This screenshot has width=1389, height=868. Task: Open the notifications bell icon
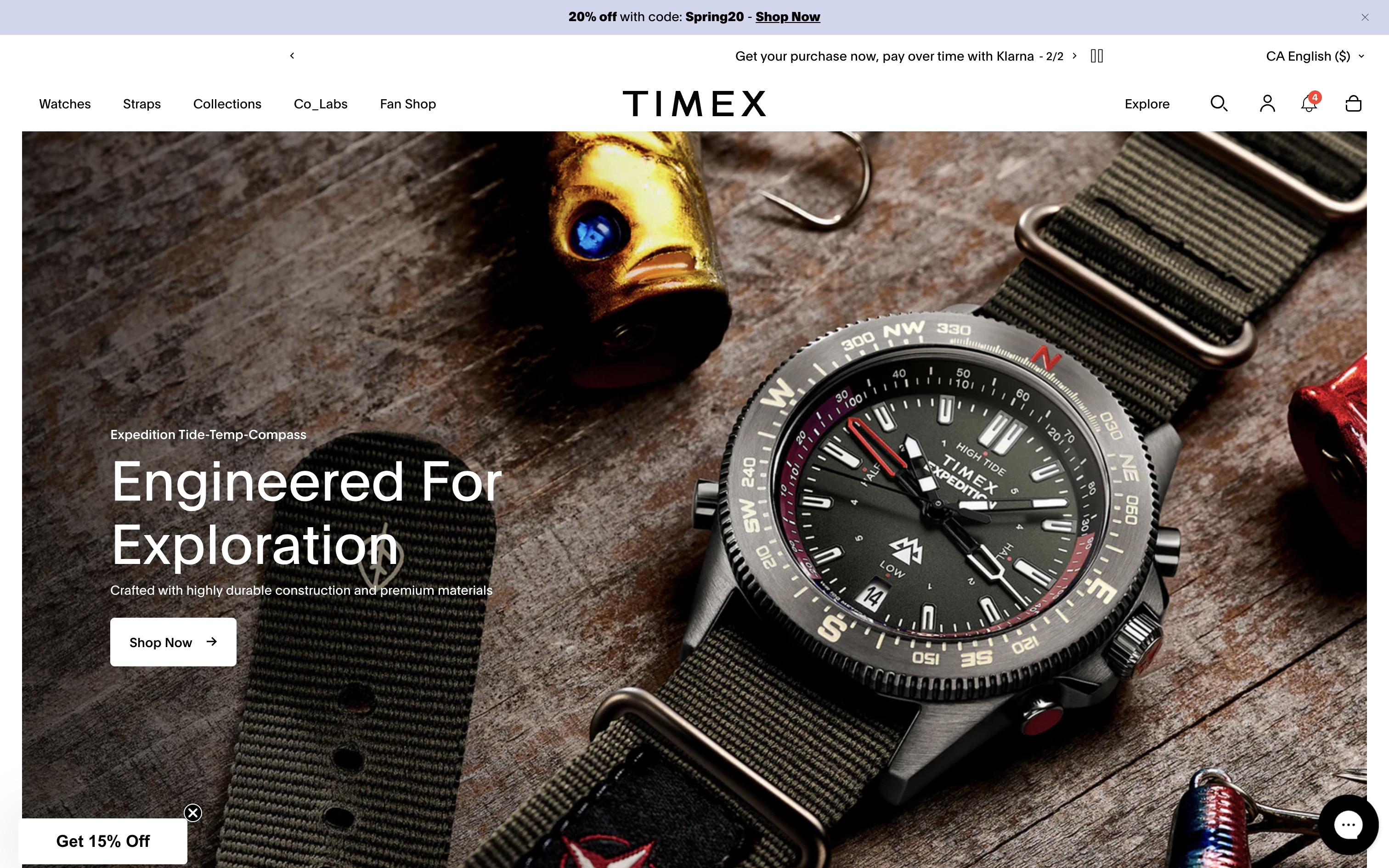click(x=1309, y=103)
